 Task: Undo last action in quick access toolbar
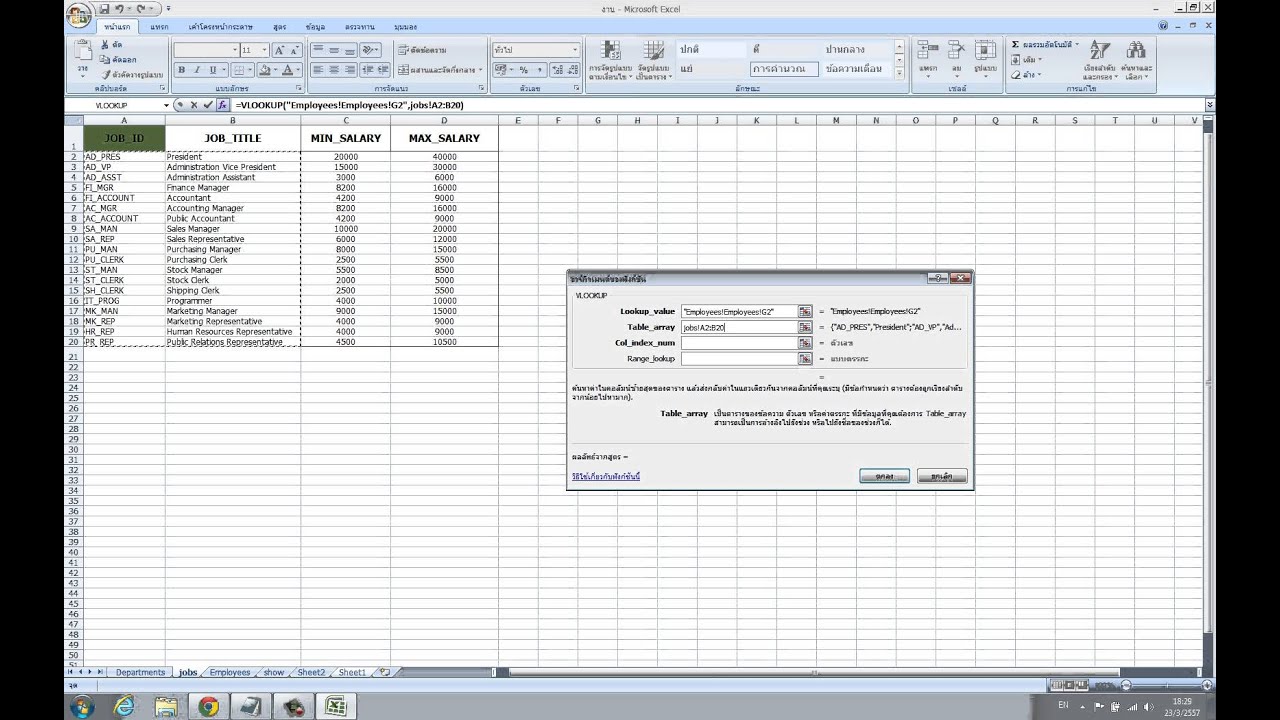(x=119, y=8)
